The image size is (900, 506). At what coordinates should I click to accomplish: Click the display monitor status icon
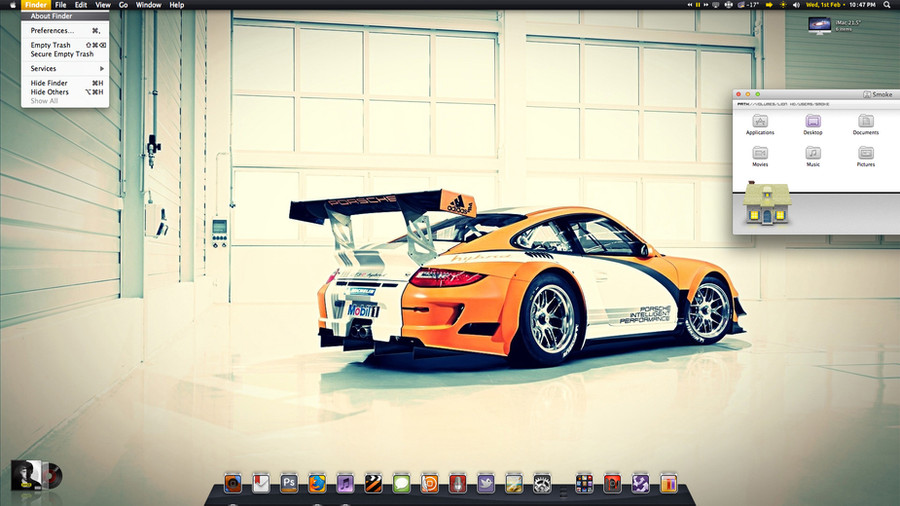(716, 5)
